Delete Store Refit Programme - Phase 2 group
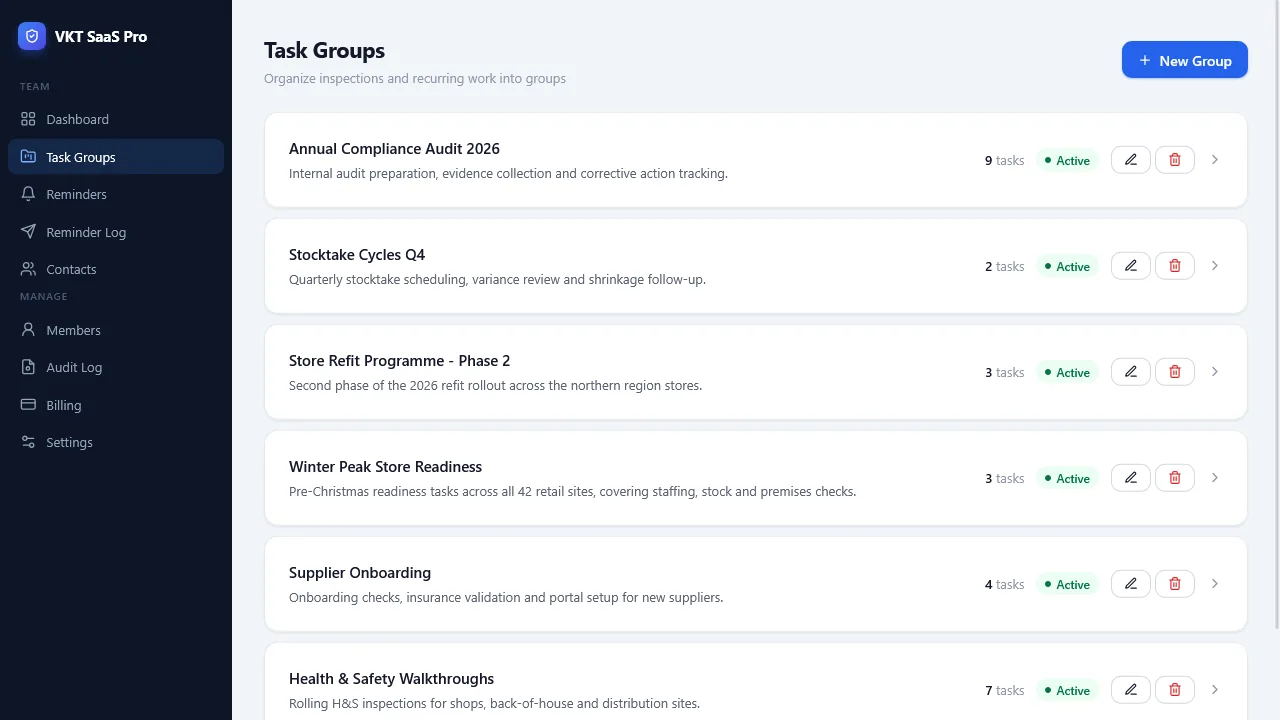1280x720 pixels. click(1175, 372)
